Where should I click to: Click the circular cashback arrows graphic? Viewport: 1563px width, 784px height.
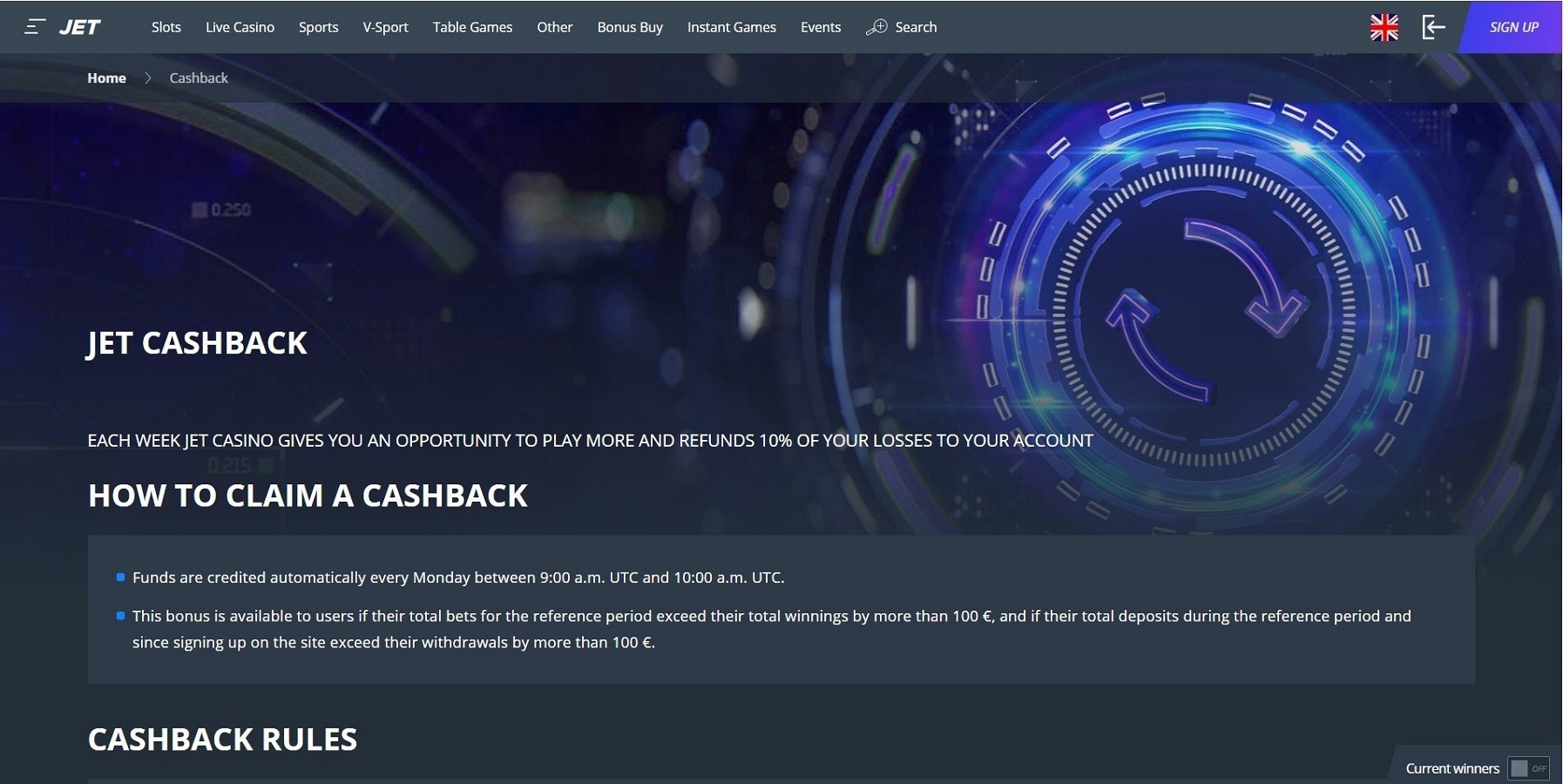[x=1207, y=308]
